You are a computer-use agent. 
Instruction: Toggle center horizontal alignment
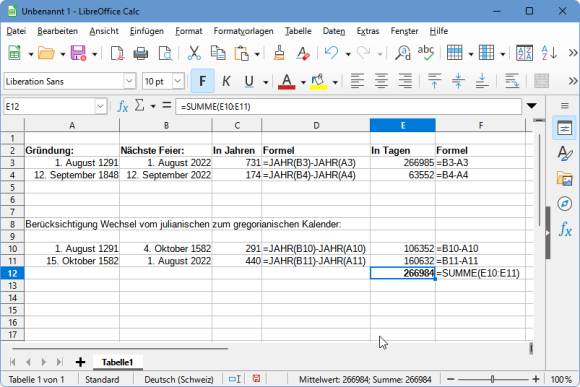point(381,81)
